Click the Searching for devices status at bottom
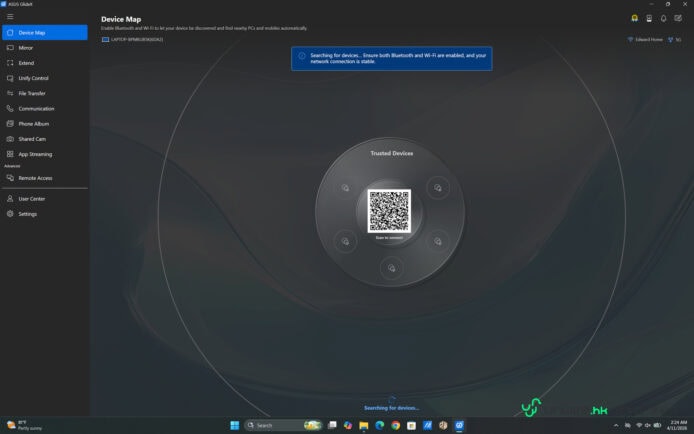694x434 pixels. [391, 408]
